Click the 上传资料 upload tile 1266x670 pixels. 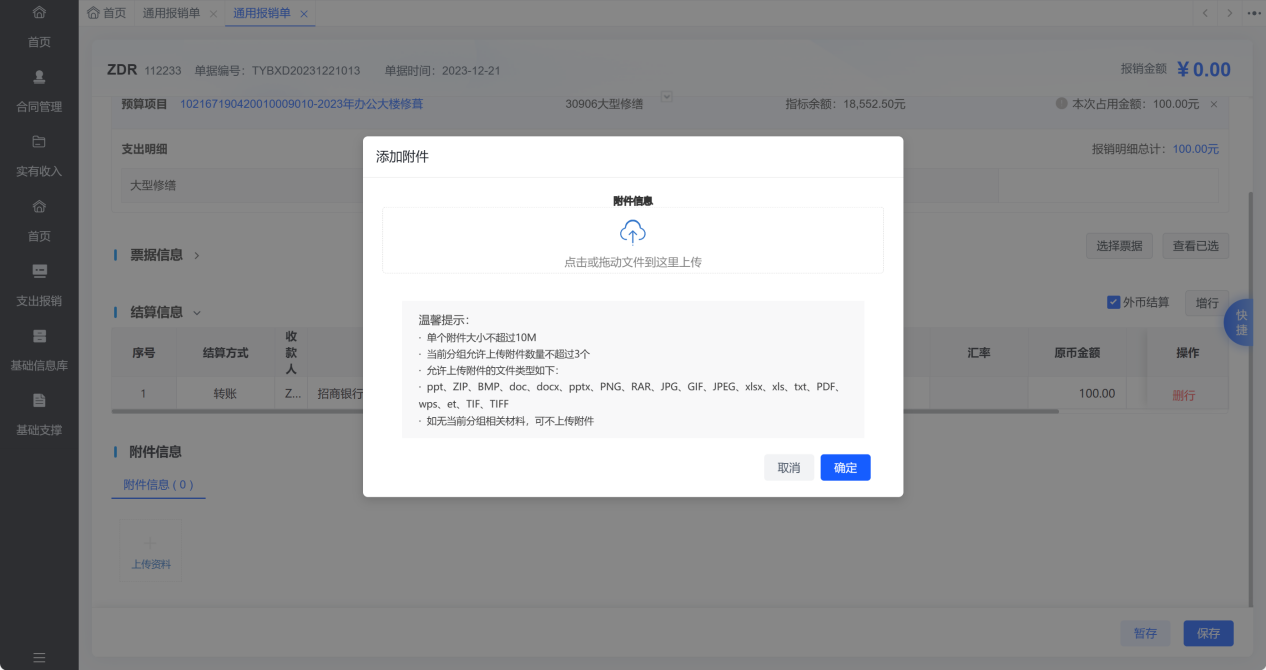click(151, 551)
